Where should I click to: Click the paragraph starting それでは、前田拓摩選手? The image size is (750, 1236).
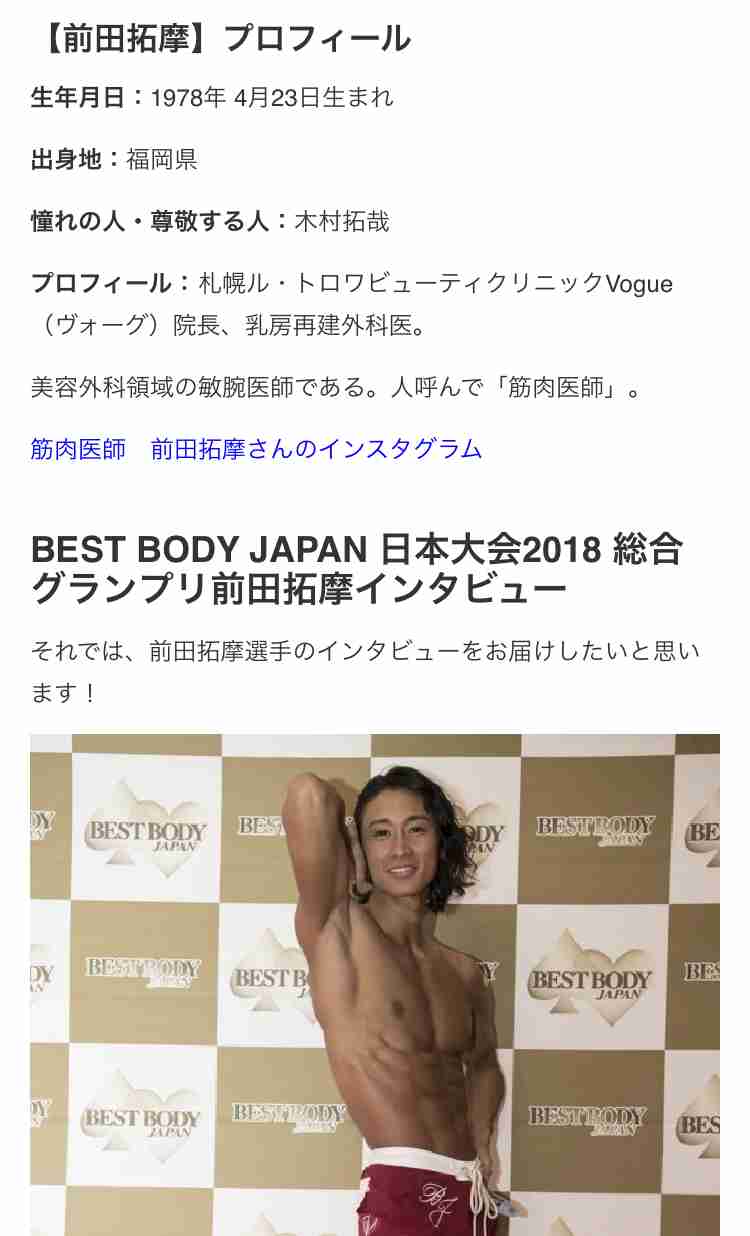point(365,672)
